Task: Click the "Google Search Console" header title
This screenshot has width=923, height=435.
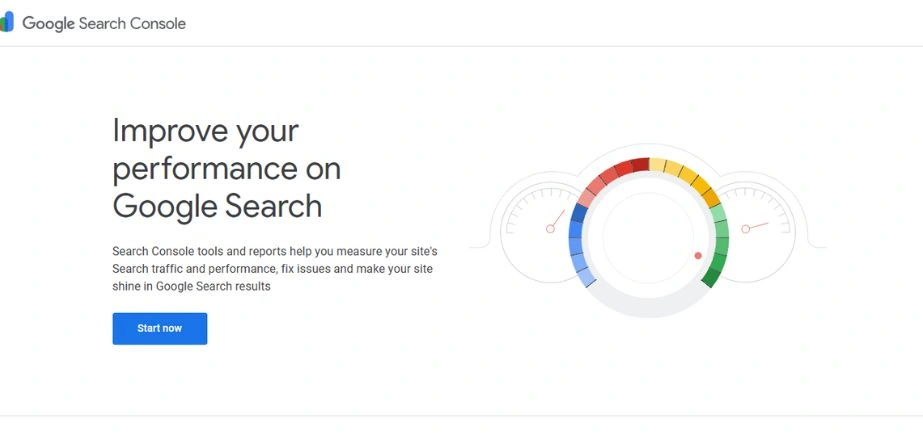Action: (104, 23)
